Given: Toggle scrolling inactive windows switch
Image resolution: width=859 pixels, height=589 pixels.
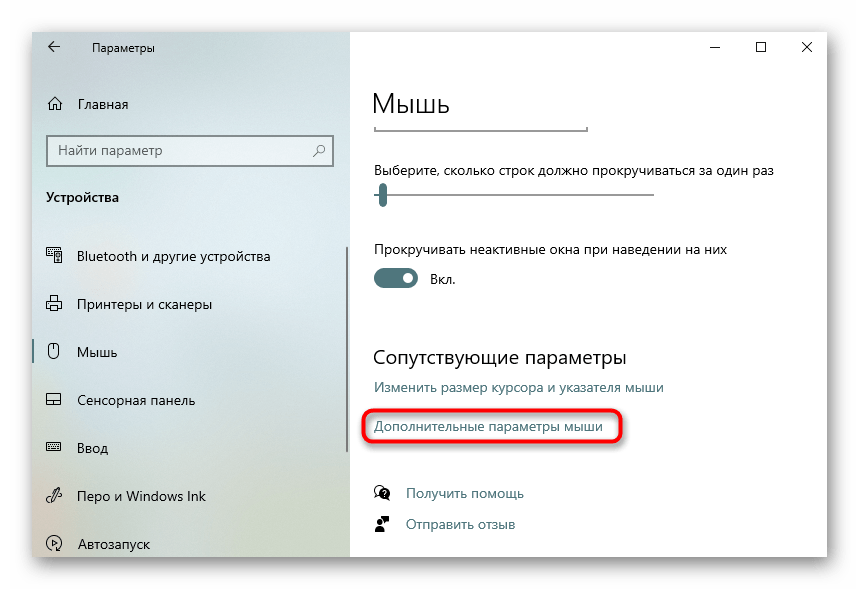Looking at the screenshot, I should [x=396, y=279].
